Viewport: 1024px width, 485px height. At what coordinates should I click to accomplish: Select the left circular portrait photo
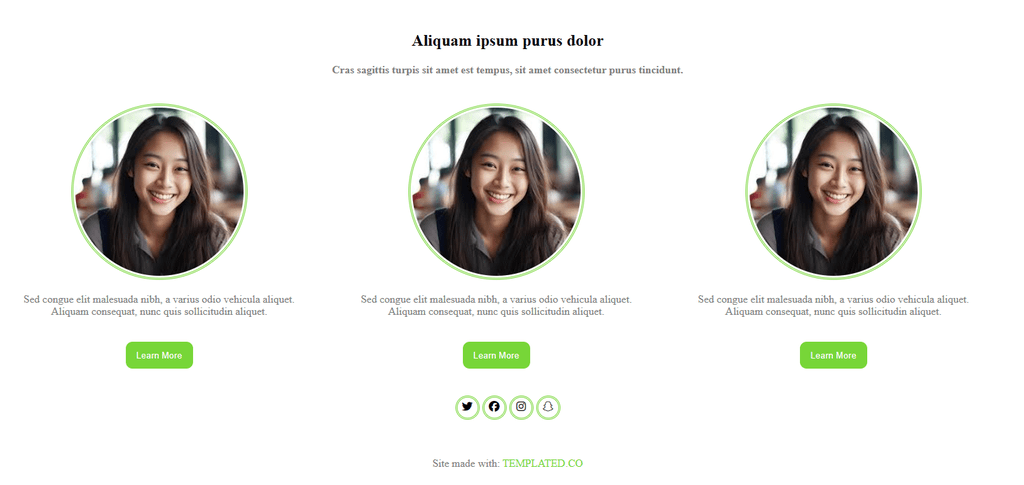point(159,191)
